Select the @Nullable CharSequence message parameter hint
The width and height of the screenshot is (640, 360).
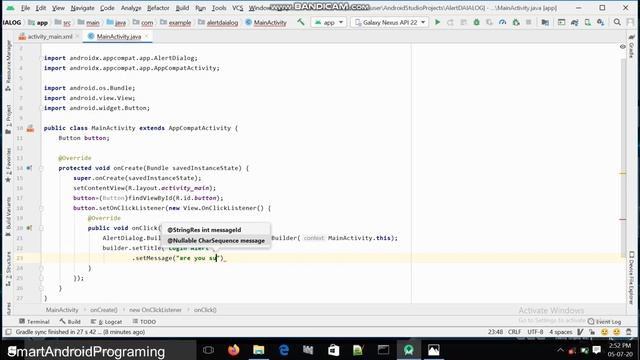[216, 241]
